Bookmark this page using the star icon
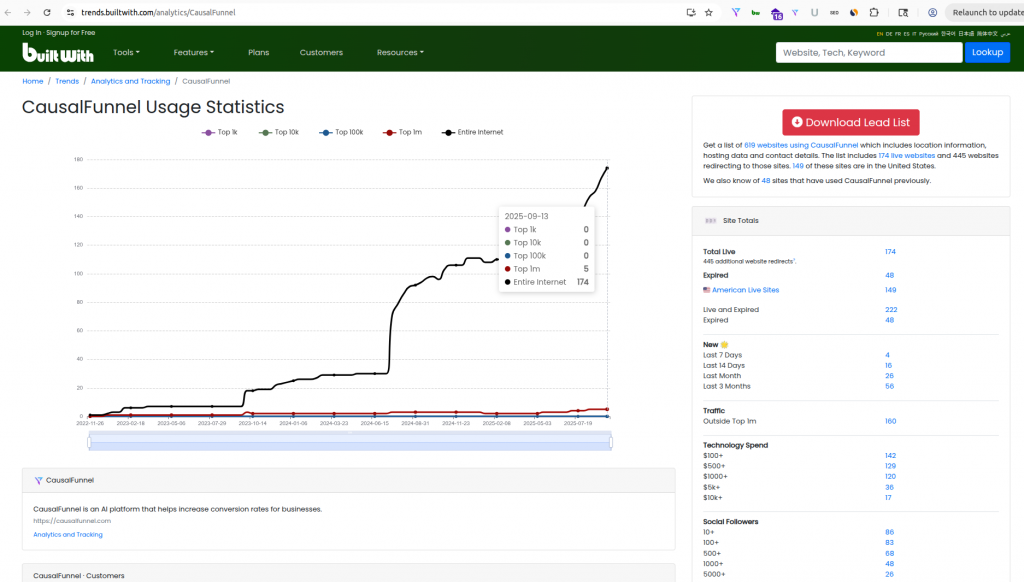Image resolution: width=1024 pixels, height=582 pixels. [709, 12]
